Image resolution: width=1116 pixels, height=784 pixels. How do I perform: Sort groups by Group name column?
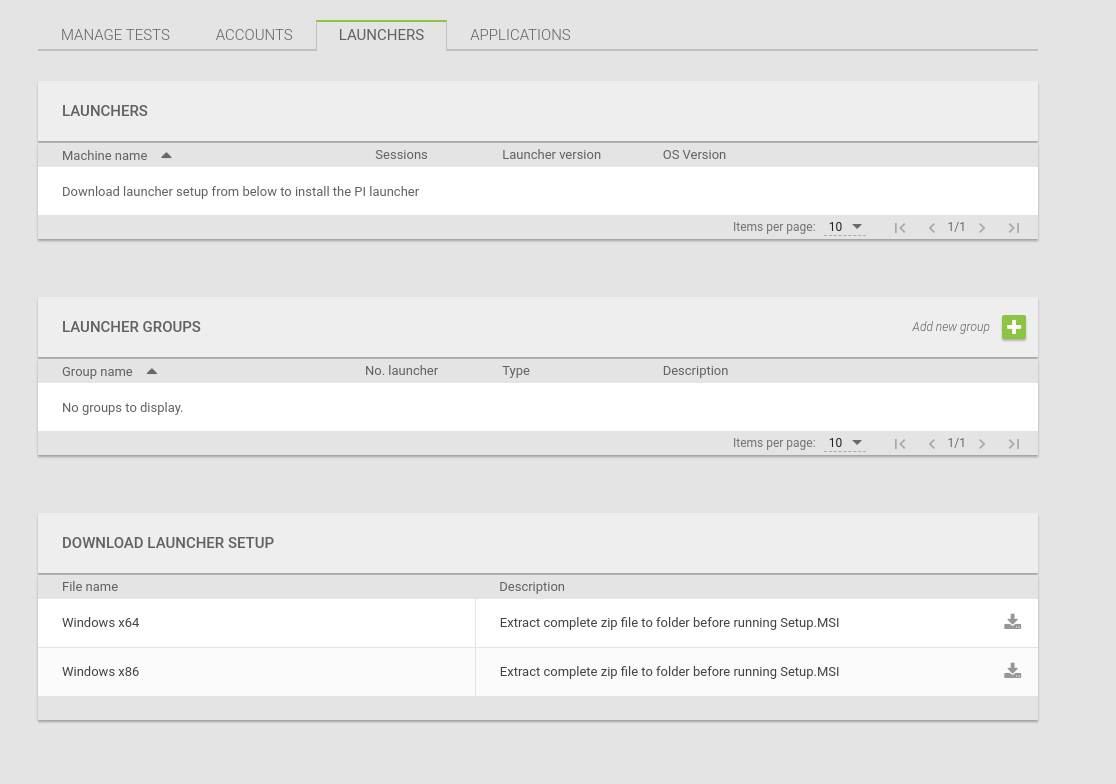click(98, 371)
